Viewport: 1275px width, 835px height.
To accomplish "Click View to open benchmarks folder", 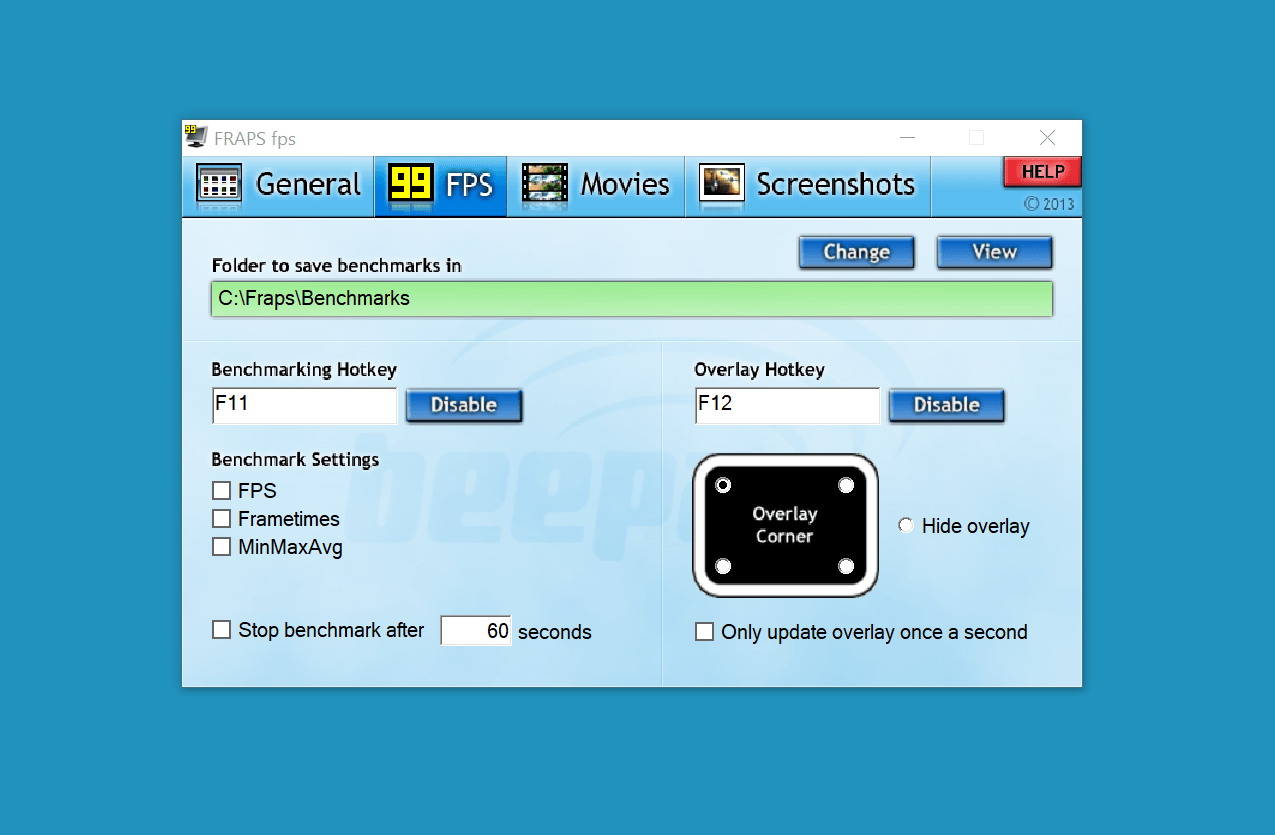I will (x=994, y=252).
